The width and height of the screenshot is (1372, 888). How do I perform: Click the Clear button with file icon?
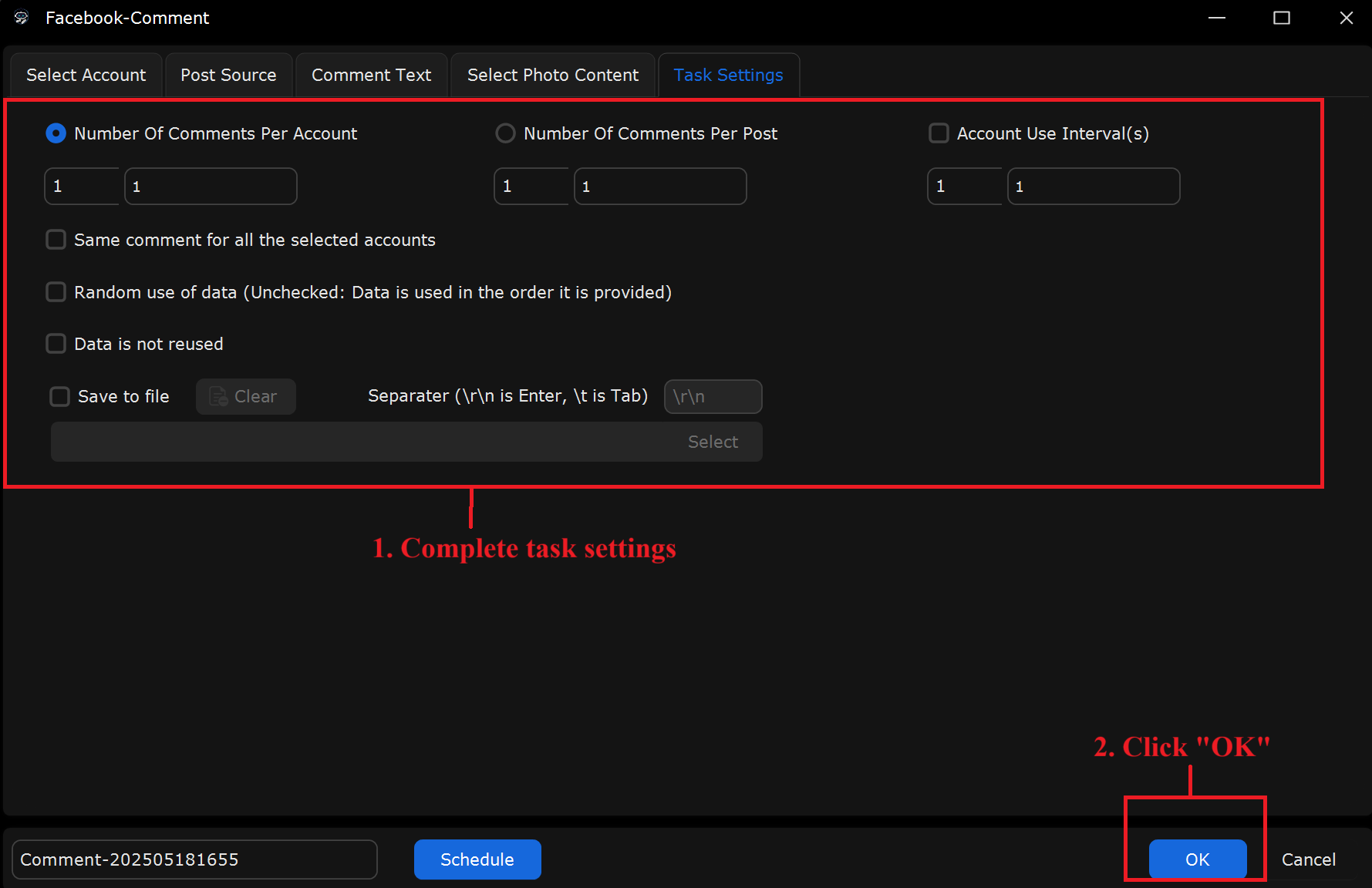245,396
